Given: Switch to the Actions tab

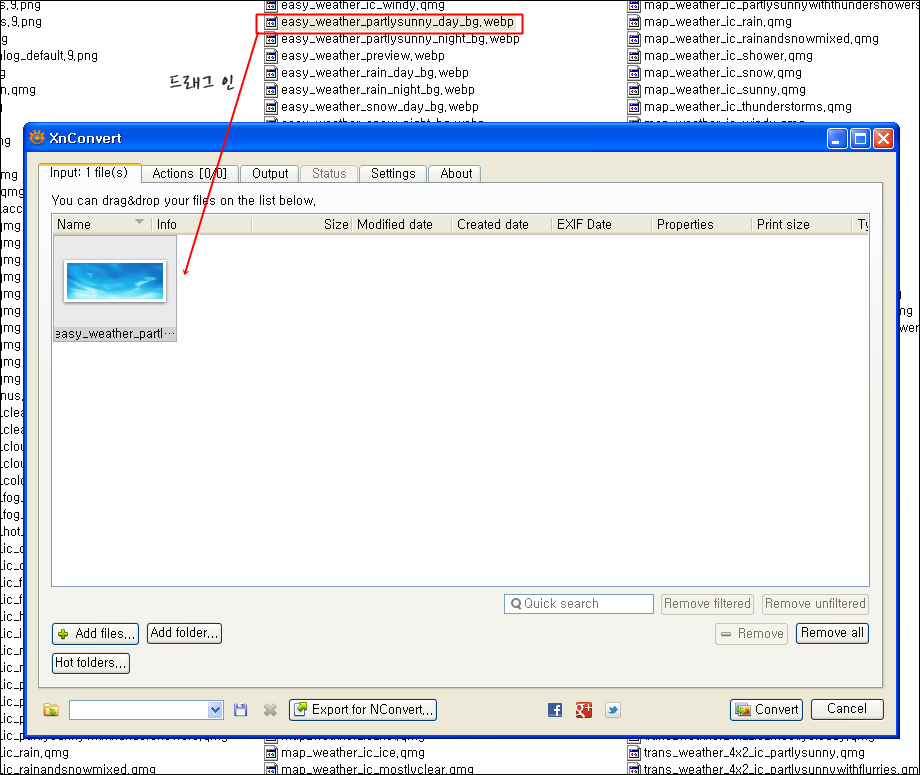Looking at the screenshot, I should tap(189, 174).
